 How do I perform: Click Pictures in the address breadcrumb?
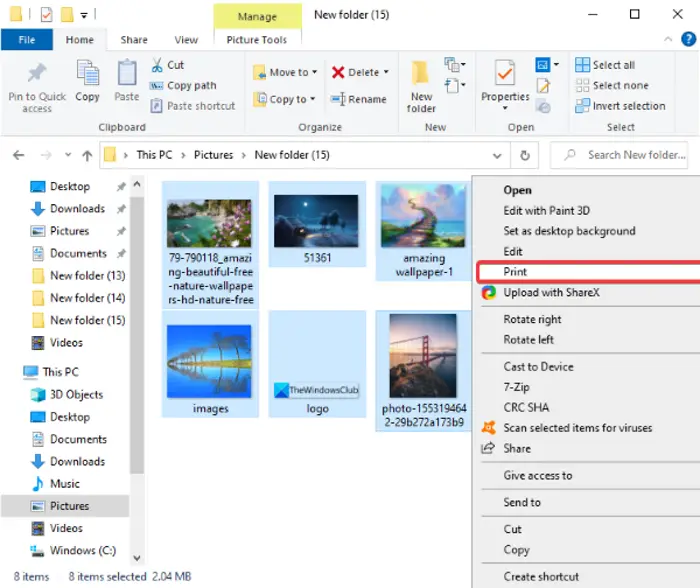click(213, 155)
